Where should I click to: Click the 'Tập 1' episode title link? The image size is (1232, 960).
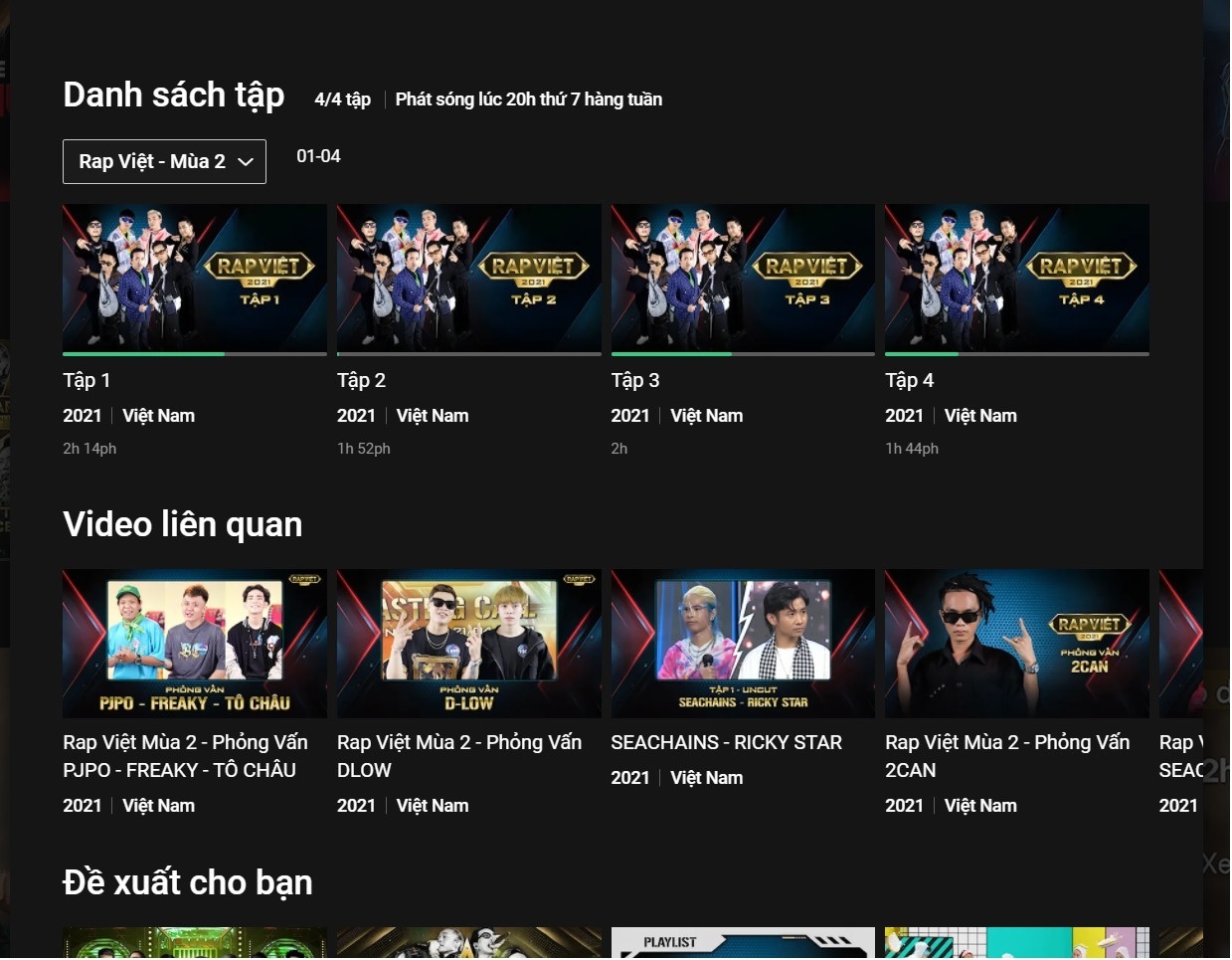(86, 380)
